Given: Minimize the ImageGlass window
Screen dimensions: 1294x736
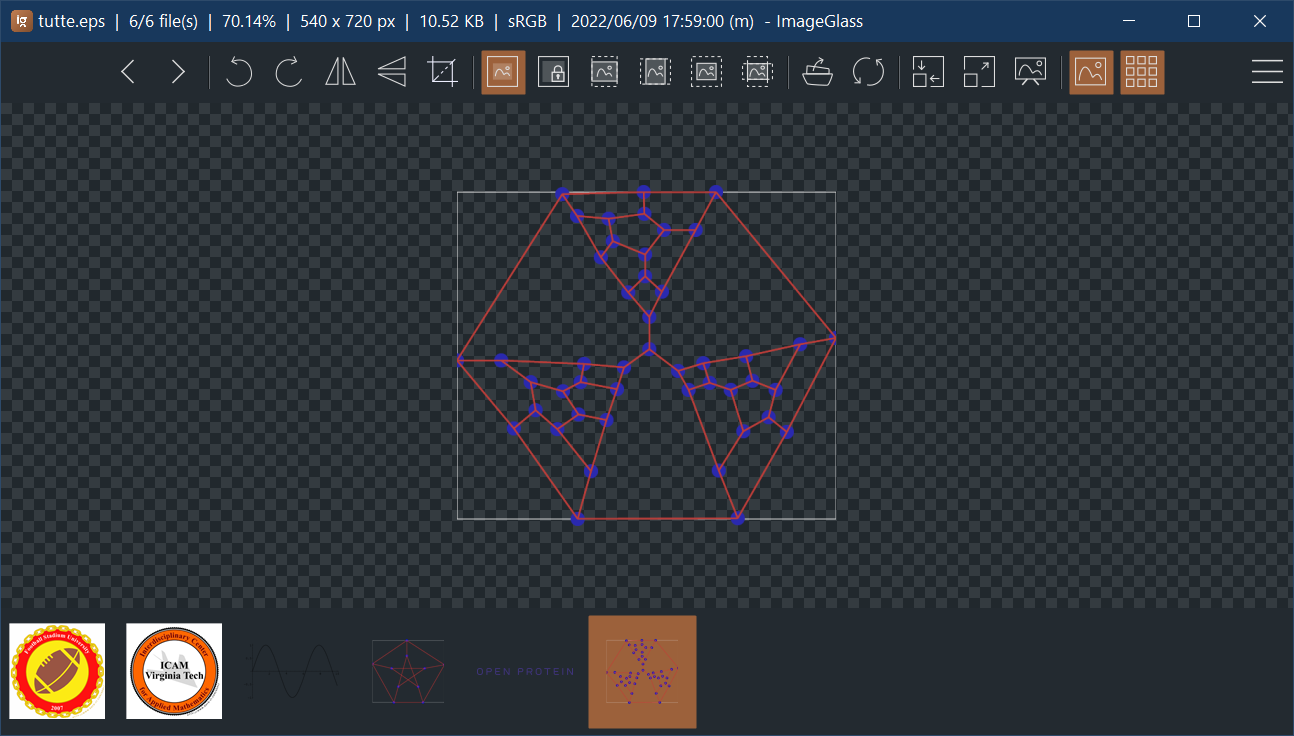Looking at the screenshot, I should 1128,21.
